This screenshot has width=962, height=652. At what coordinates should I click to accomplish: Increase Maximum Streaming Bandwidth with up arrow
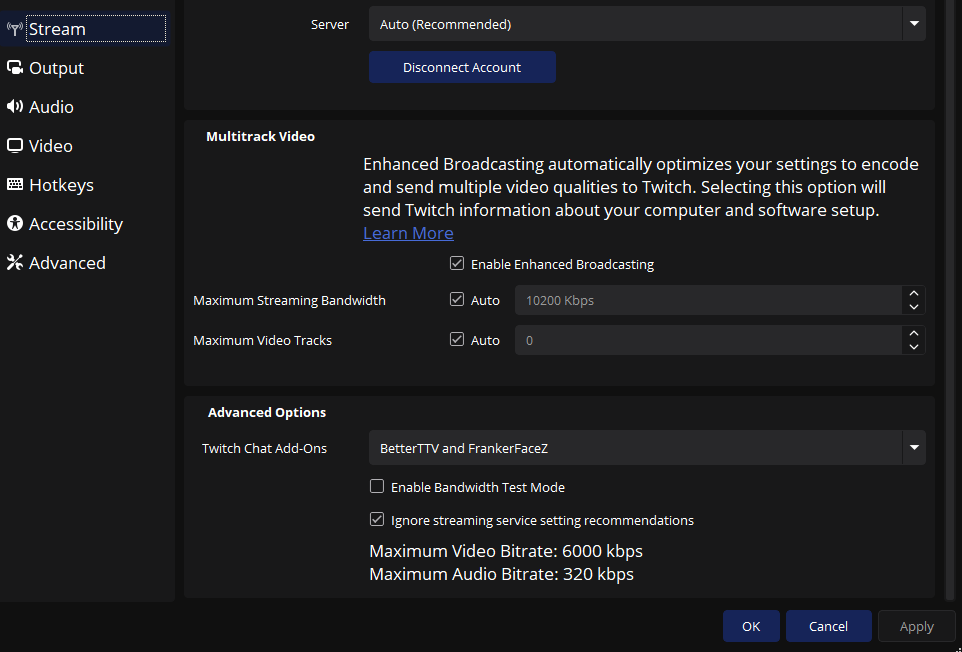pyautogui.click(x=914, y=294)
